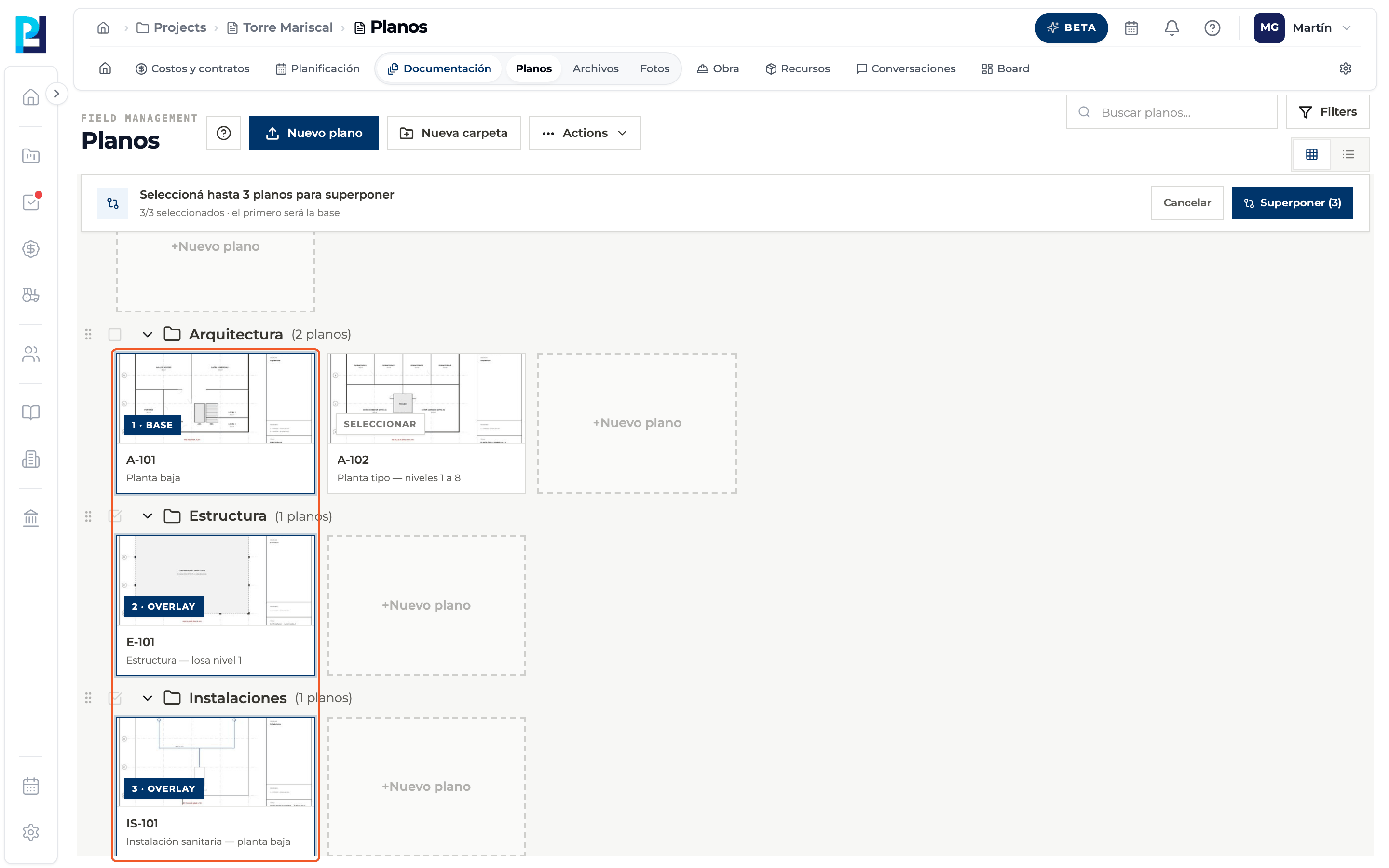Viewport: 1389px width, 868px height.
Task: Open the sidebar projects folder chart icon
Action: [31, 156]
